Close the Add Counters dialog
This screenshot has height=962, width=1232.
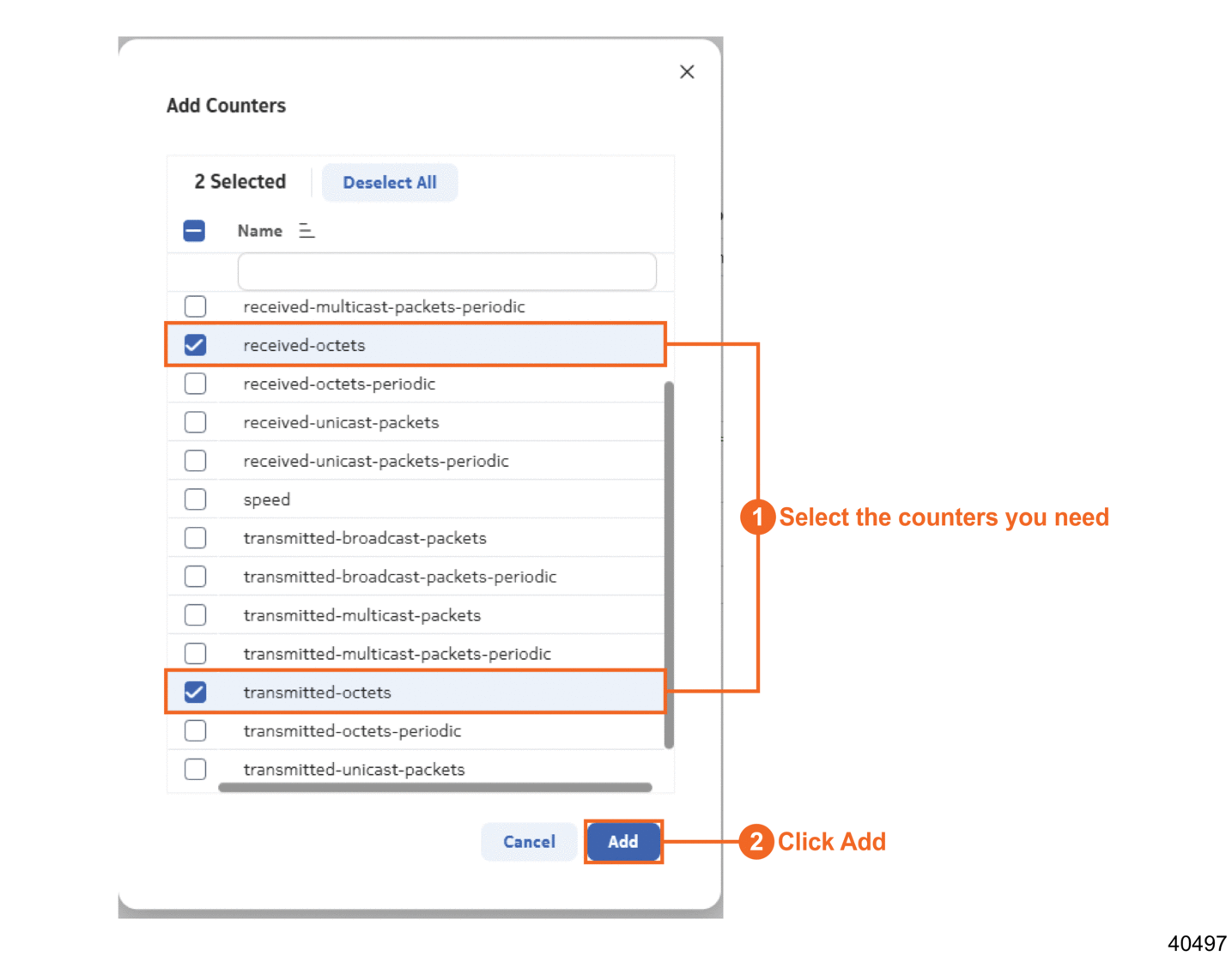[687, 72]
